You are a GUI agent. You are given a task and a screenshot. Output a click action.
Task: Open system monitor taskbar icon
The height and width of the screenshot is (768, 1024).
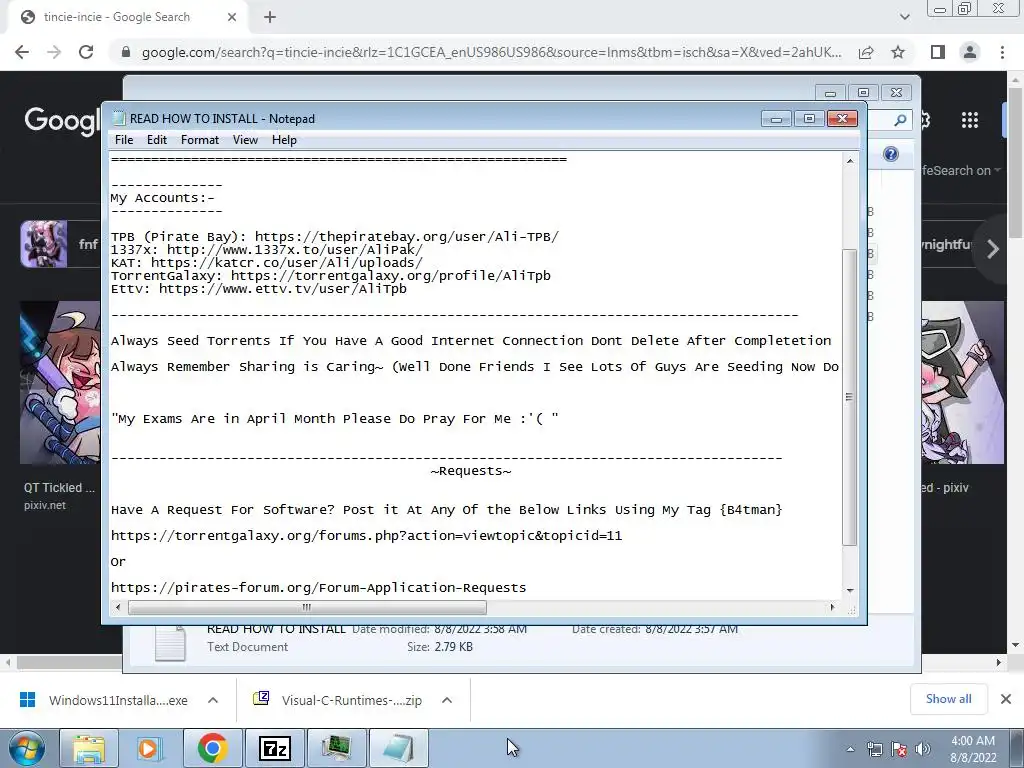pos(336,748)
